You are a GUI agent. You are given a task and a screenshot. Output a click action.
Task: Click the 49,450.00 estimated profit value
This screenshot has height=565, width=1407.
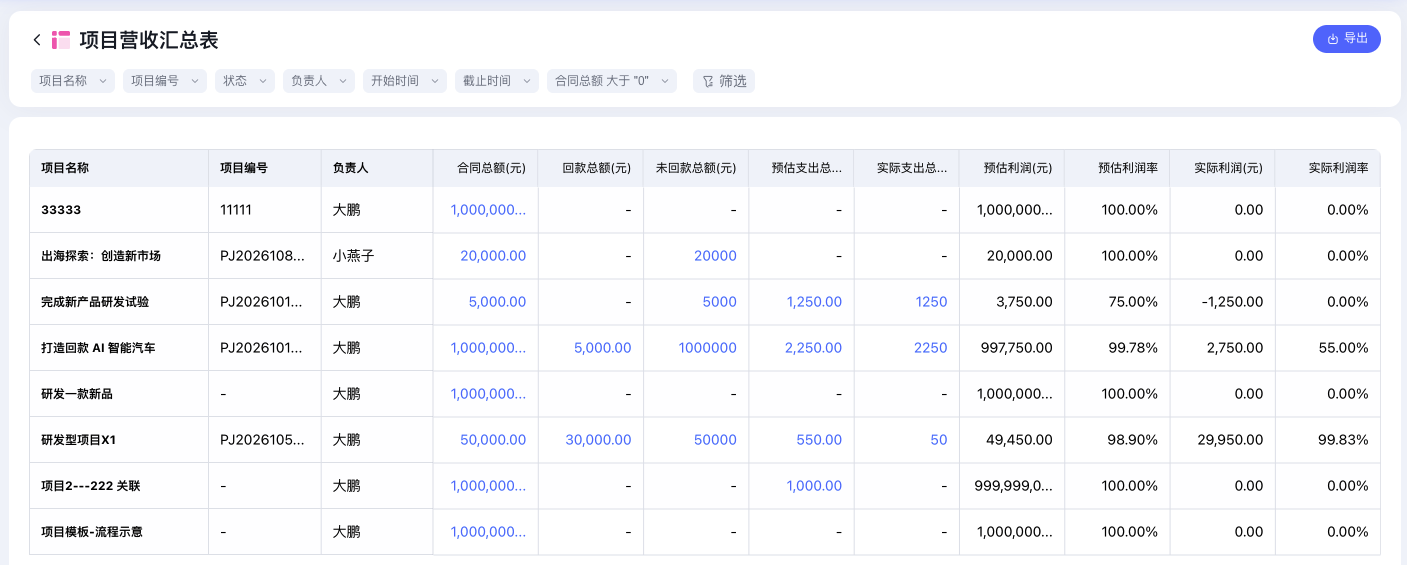click(1020, 440)
